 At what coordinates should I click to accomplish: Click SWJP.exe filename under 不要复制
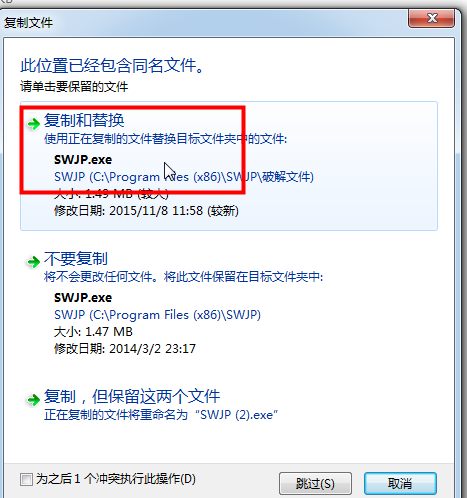pos(83,298)
